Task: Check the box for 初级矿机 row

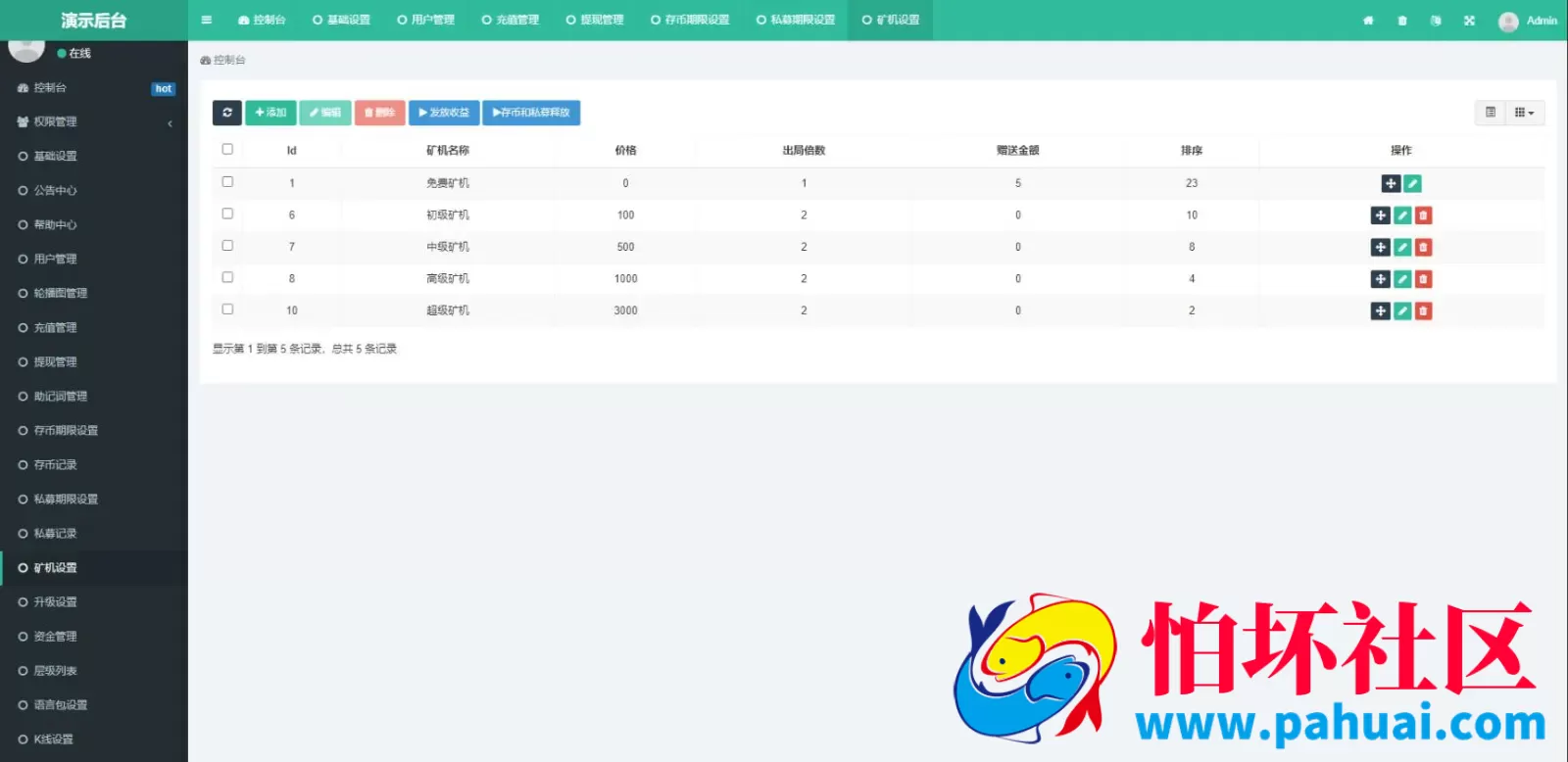Action: (x=227, y=214)
